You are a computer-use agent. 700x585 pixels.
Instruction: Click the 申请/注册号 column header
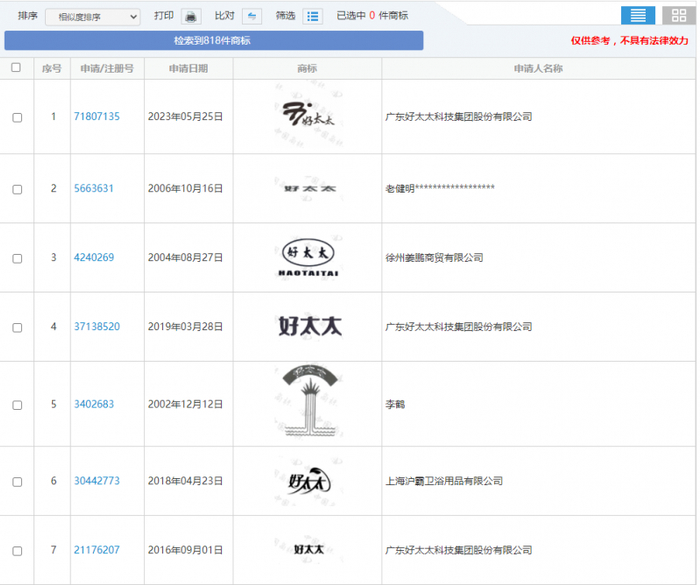tap(107, 69)
